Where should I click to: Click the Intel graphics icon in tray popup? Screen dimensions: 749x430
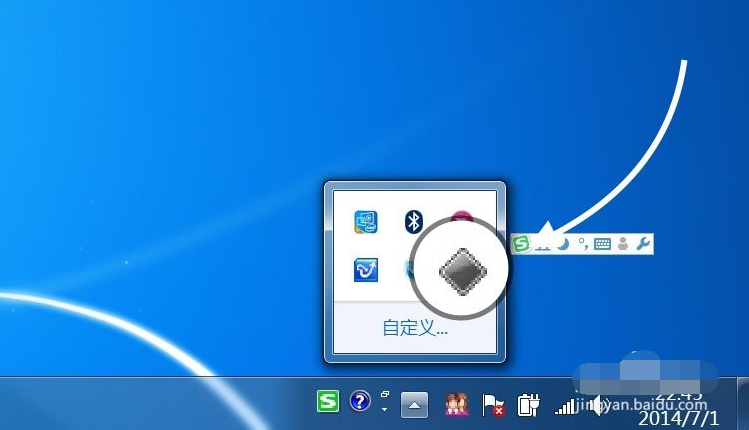point(366,222)
